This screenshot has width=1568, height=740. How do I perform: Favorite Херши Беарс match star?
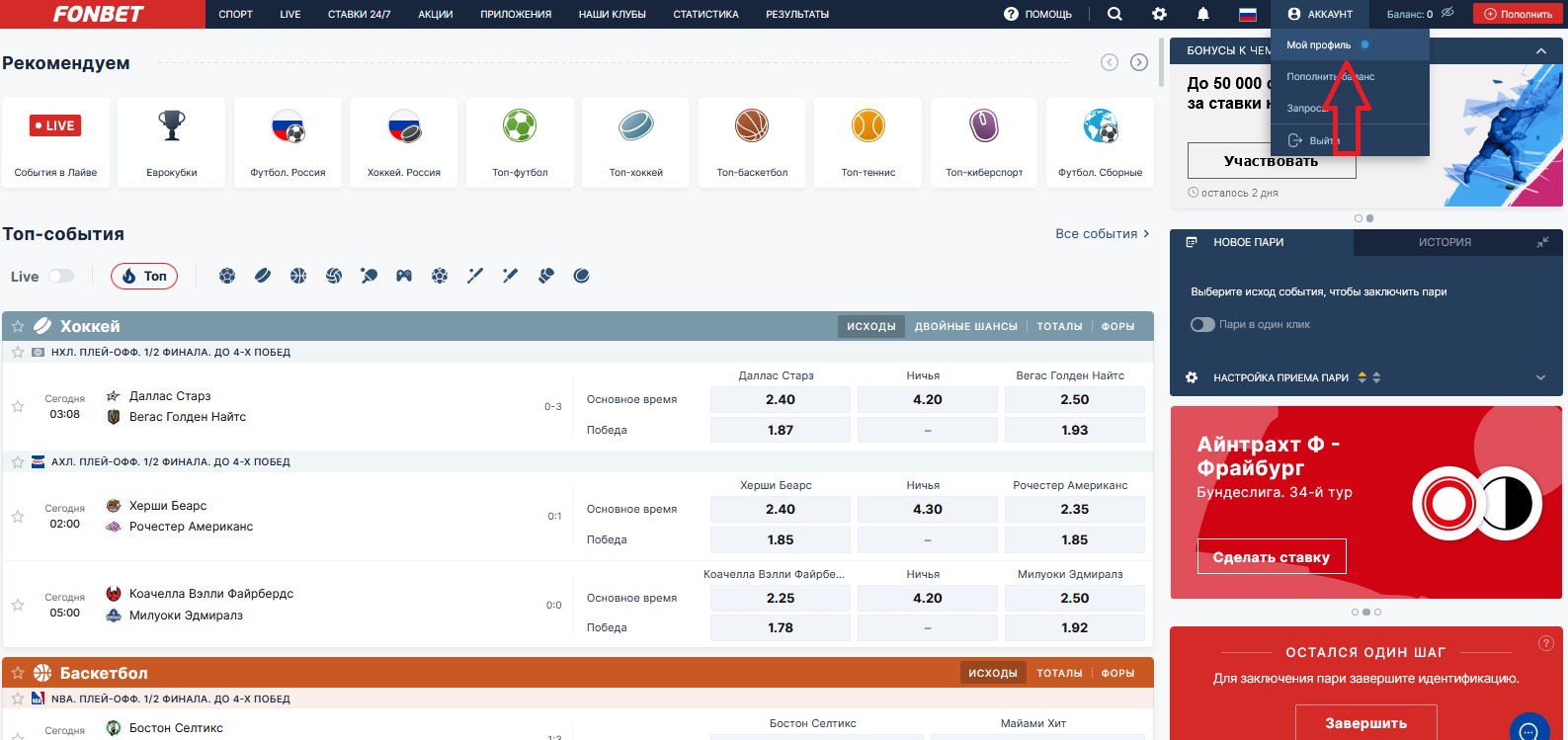[x=18, y=516]
